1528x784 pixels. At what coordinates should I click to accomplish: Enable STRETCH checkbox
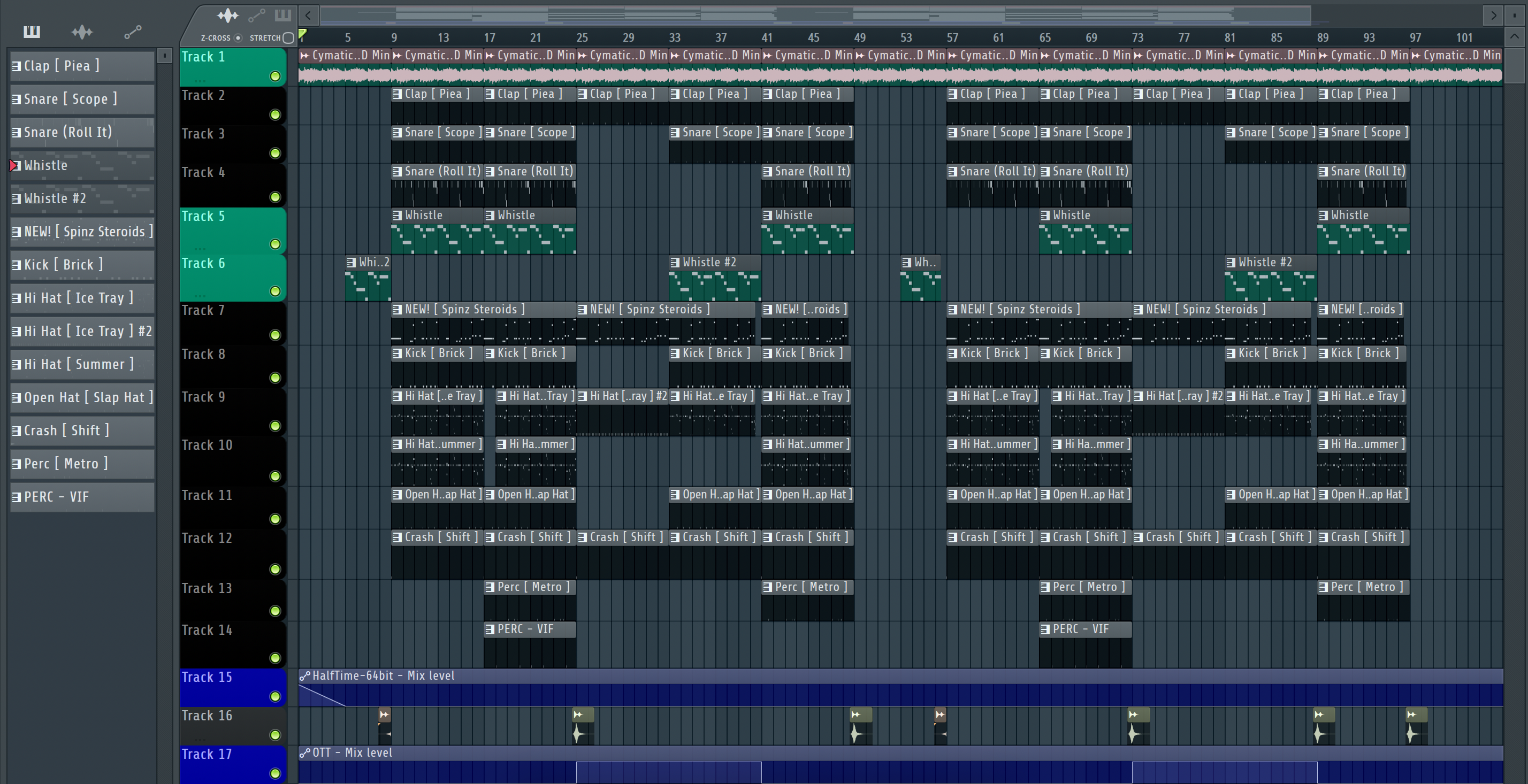288,38
